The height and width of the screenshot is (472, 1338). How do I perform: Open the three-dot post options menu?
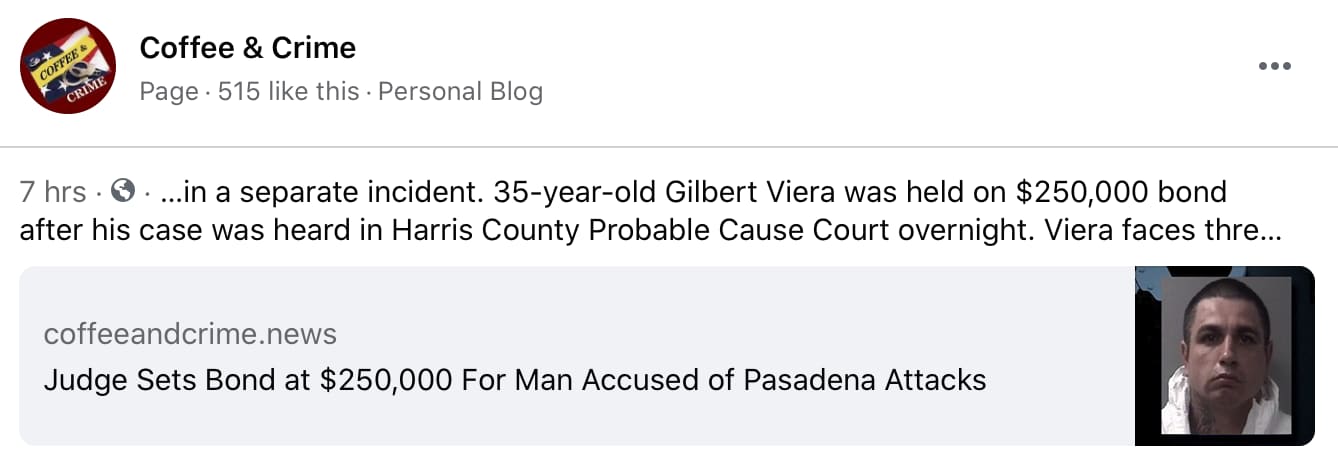1274,67
